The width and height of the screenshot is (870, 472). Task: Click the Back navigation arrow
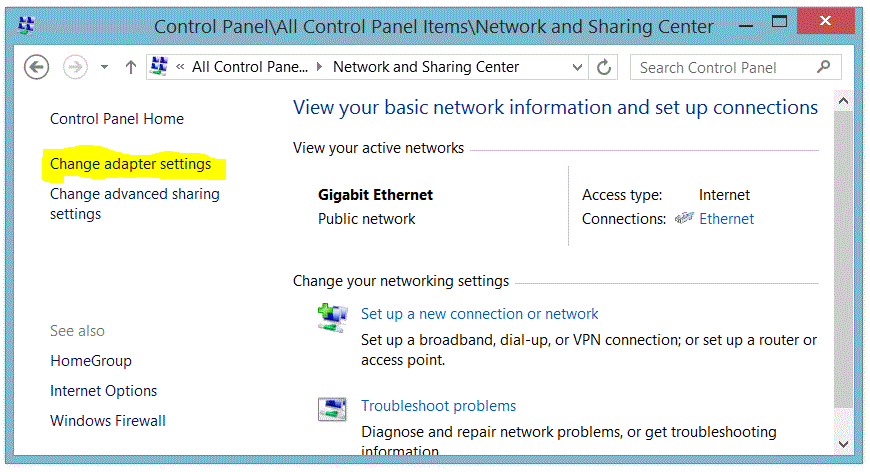37,67
